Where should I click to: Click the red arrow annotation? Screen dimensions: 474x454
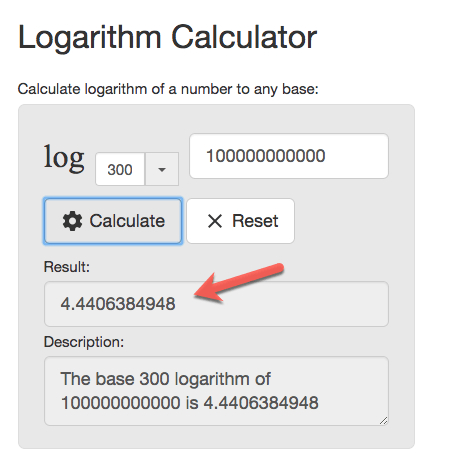click(239, 282)
